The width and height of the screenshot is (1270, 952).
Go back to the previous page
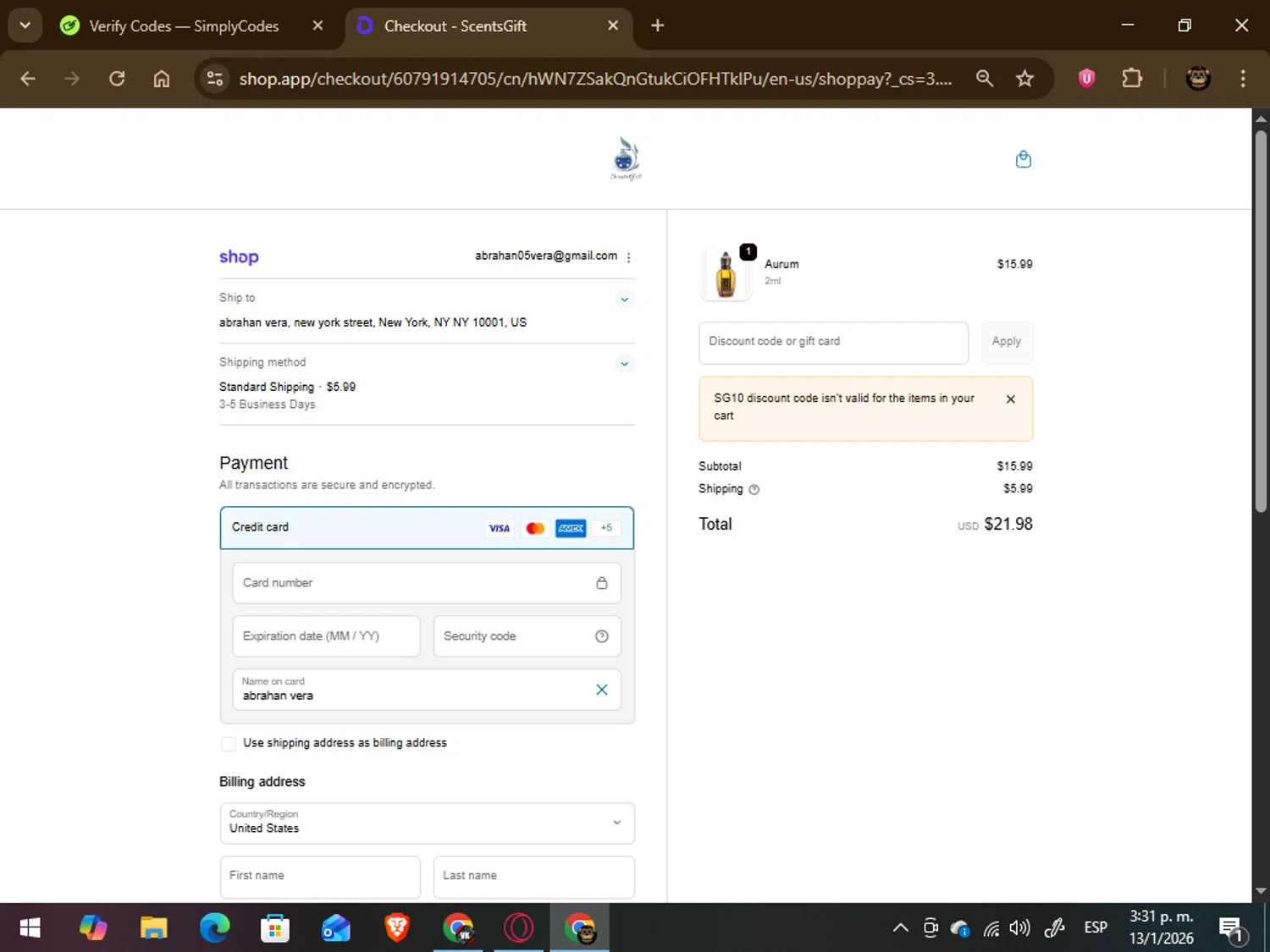[x=28, y=79]
